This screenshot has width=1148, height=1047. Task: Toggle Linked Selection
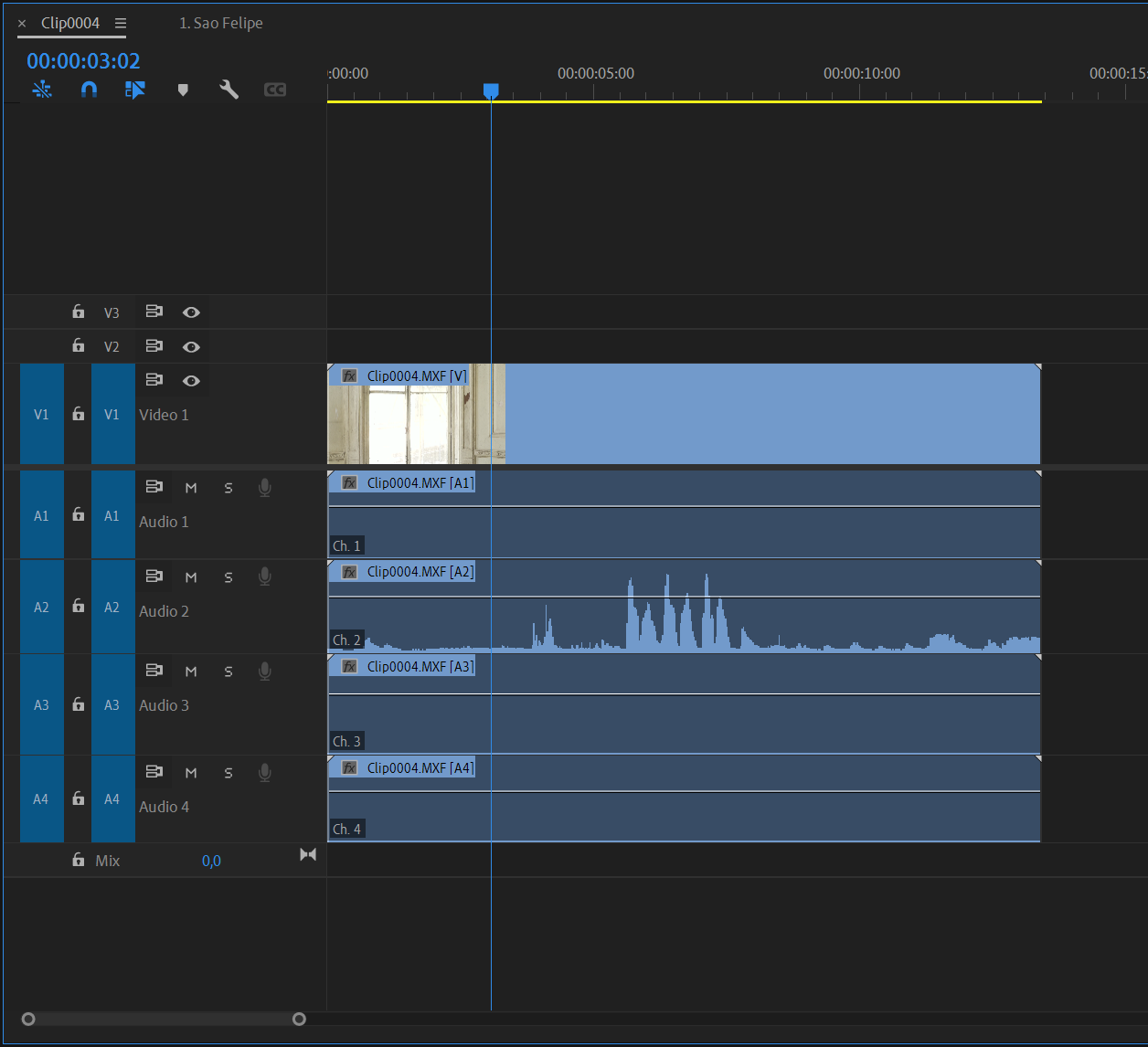tap(135, 89)
